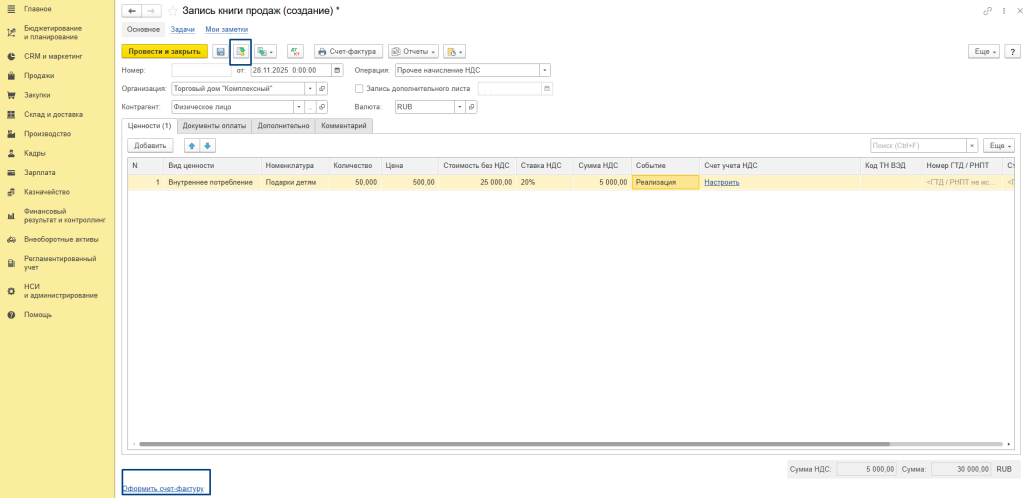
Task: Copy link to this document icon
Action: point(988,11)
